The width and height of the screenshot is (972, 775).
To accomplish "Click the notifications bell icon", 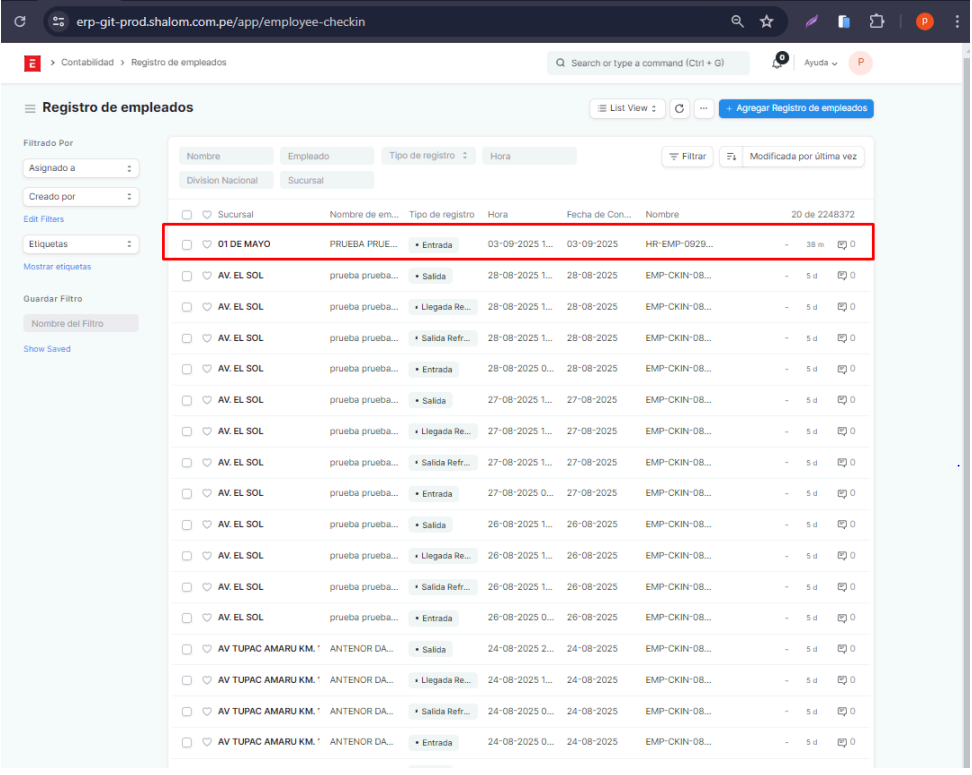I will (779, 62).
